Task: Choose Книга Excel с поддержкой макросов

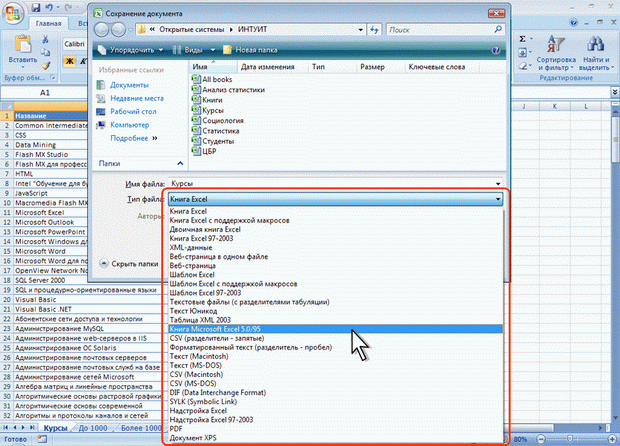Action: [x=335, y=220]
